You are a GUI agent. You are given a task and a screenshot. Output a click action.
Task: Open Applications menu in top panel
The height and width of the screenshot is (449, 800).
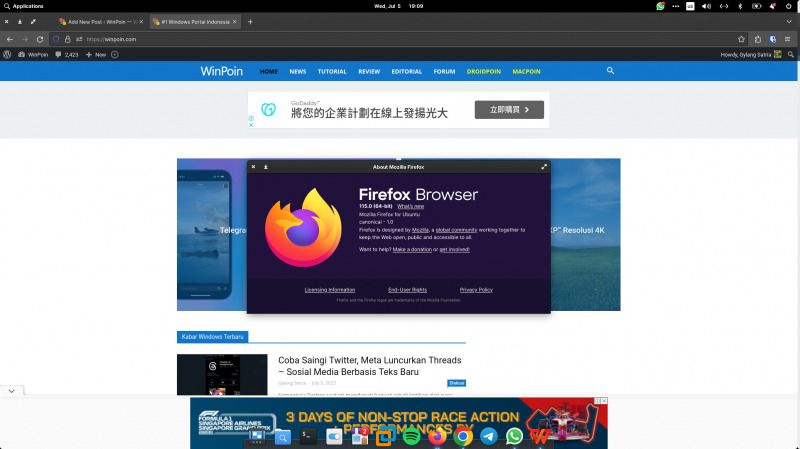click(x=23, y=6)
